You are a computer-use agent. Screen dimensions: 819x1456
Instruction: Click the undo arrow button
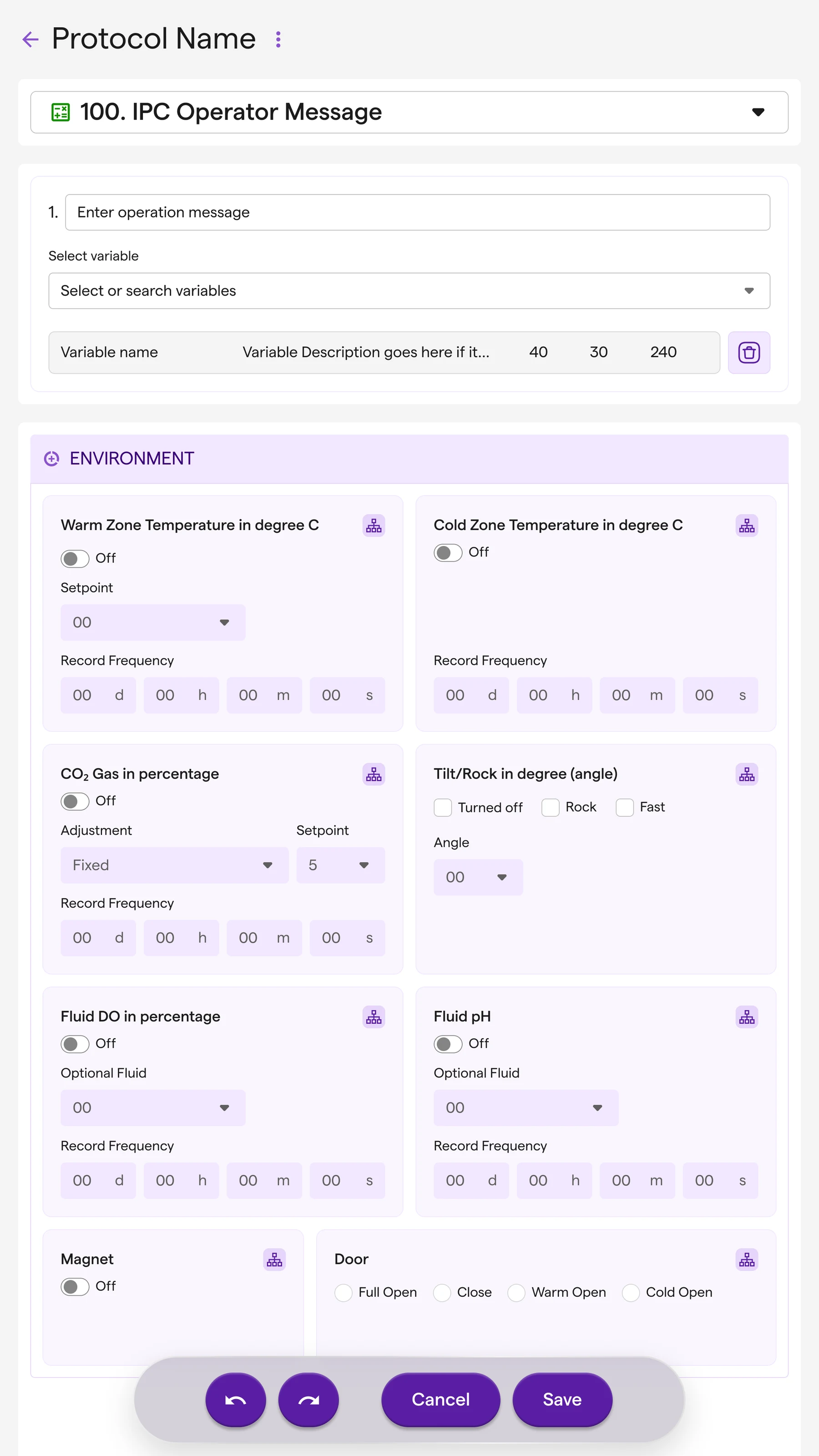tap(236, 1400)
